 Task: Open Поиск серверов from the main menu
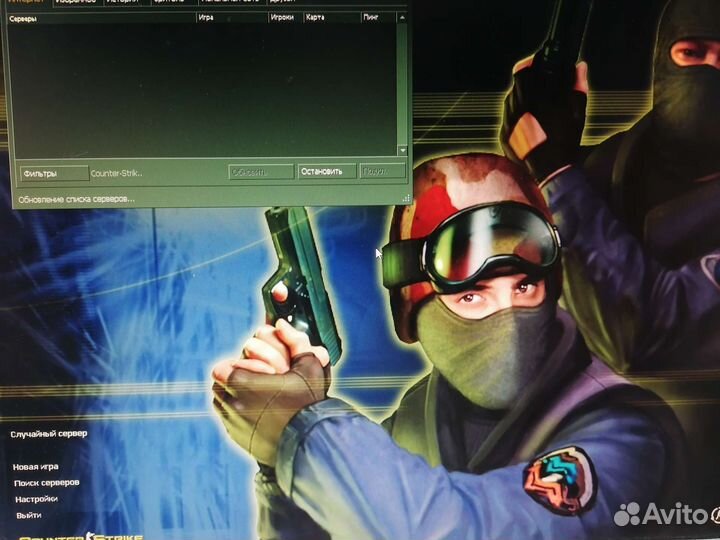[46, 483]
